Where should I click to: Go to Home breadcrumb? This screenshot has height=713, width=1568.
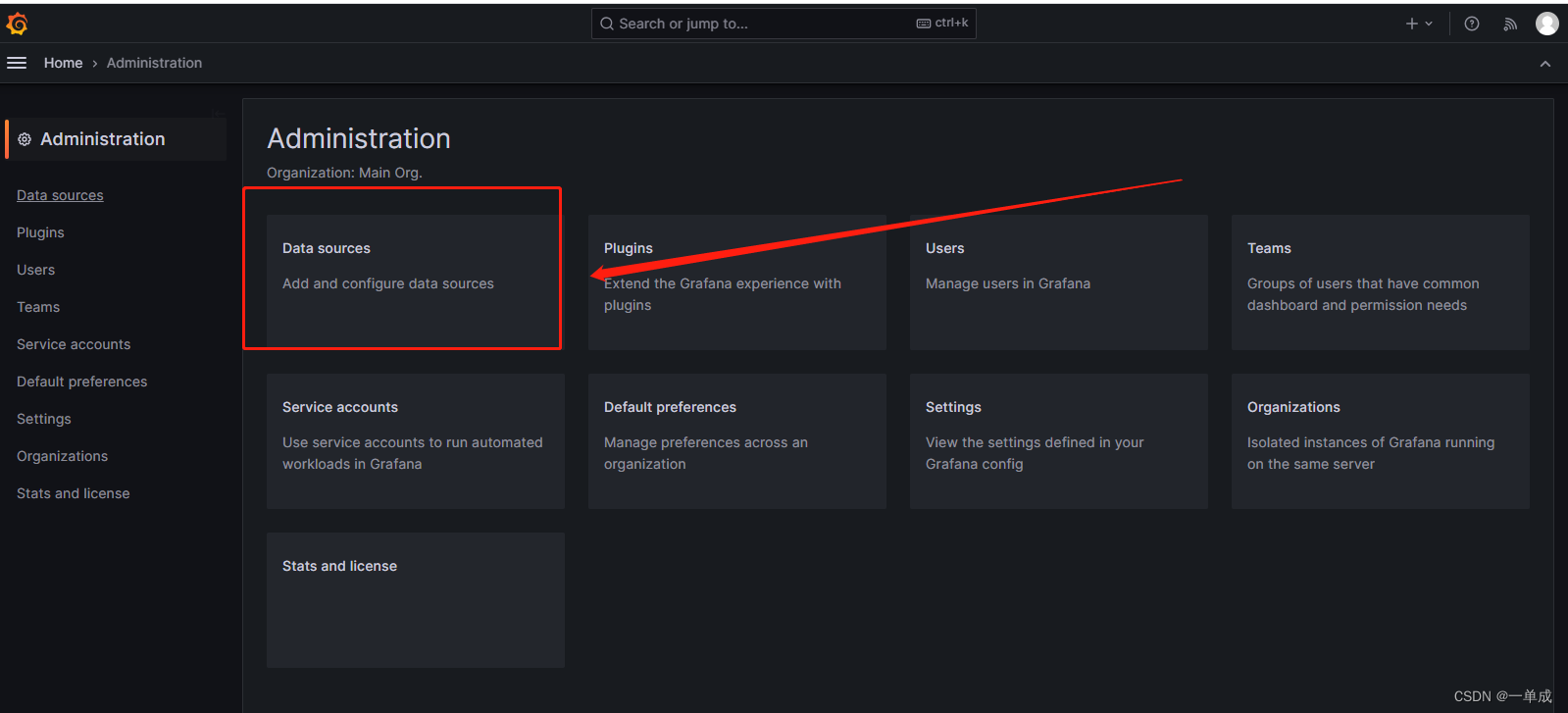63,63
